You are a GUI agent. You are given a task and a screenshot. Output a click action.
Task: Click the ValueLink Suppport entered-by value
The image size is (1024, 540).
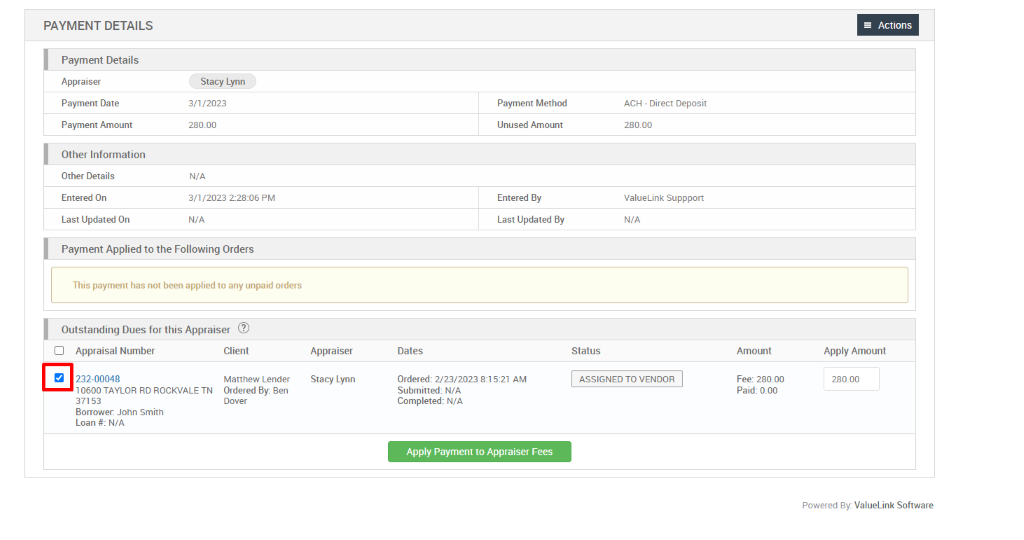tap(664, 198)
